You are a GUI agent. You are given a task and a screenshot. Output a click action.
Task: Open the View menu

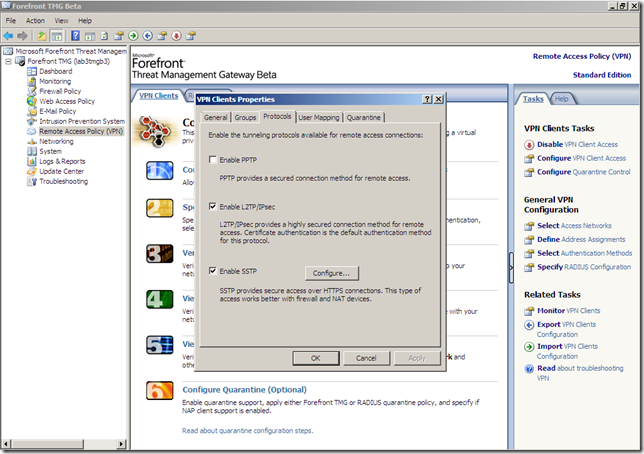[62, 21]
